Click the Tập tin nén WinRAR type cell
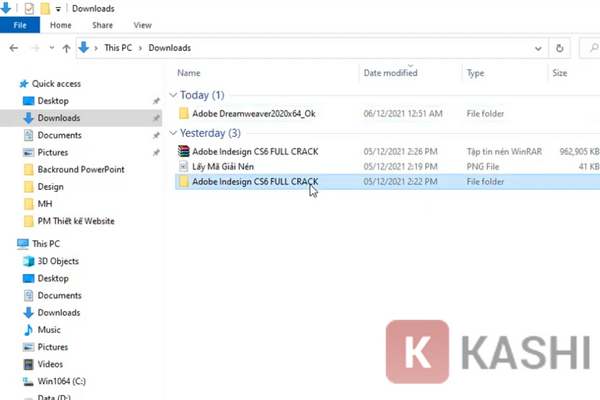Viewport: 600px width, 400px height. (x=504, y=152)
